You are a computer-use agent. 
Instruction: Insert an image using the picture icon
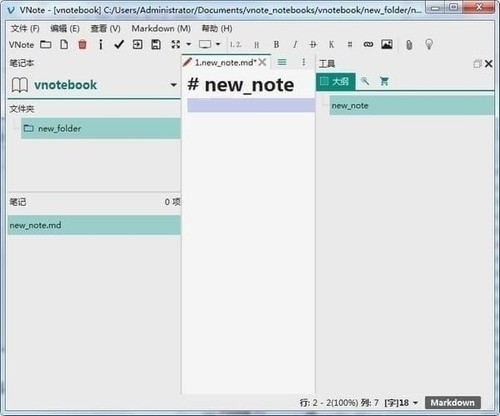(387, 44)
